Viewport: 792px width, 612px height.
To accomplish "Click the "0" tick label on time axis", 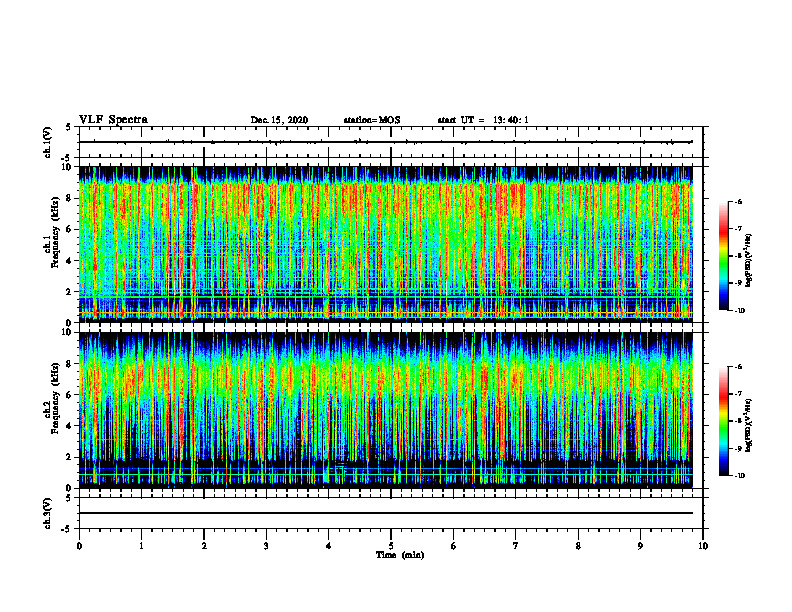I will (x=79, y=546).
